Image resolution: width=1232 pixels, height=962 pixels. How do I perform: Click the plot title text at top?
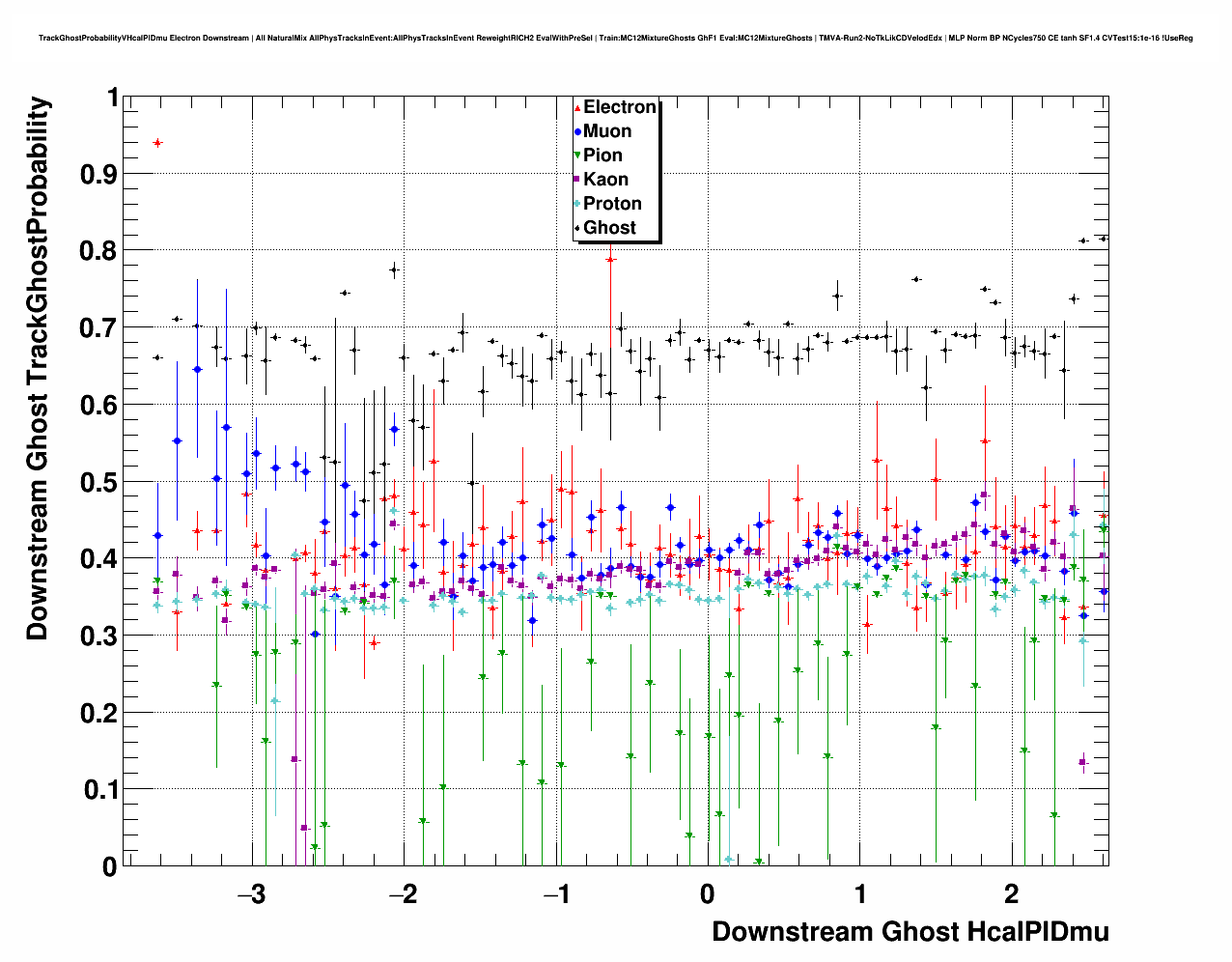click(616, 39)
